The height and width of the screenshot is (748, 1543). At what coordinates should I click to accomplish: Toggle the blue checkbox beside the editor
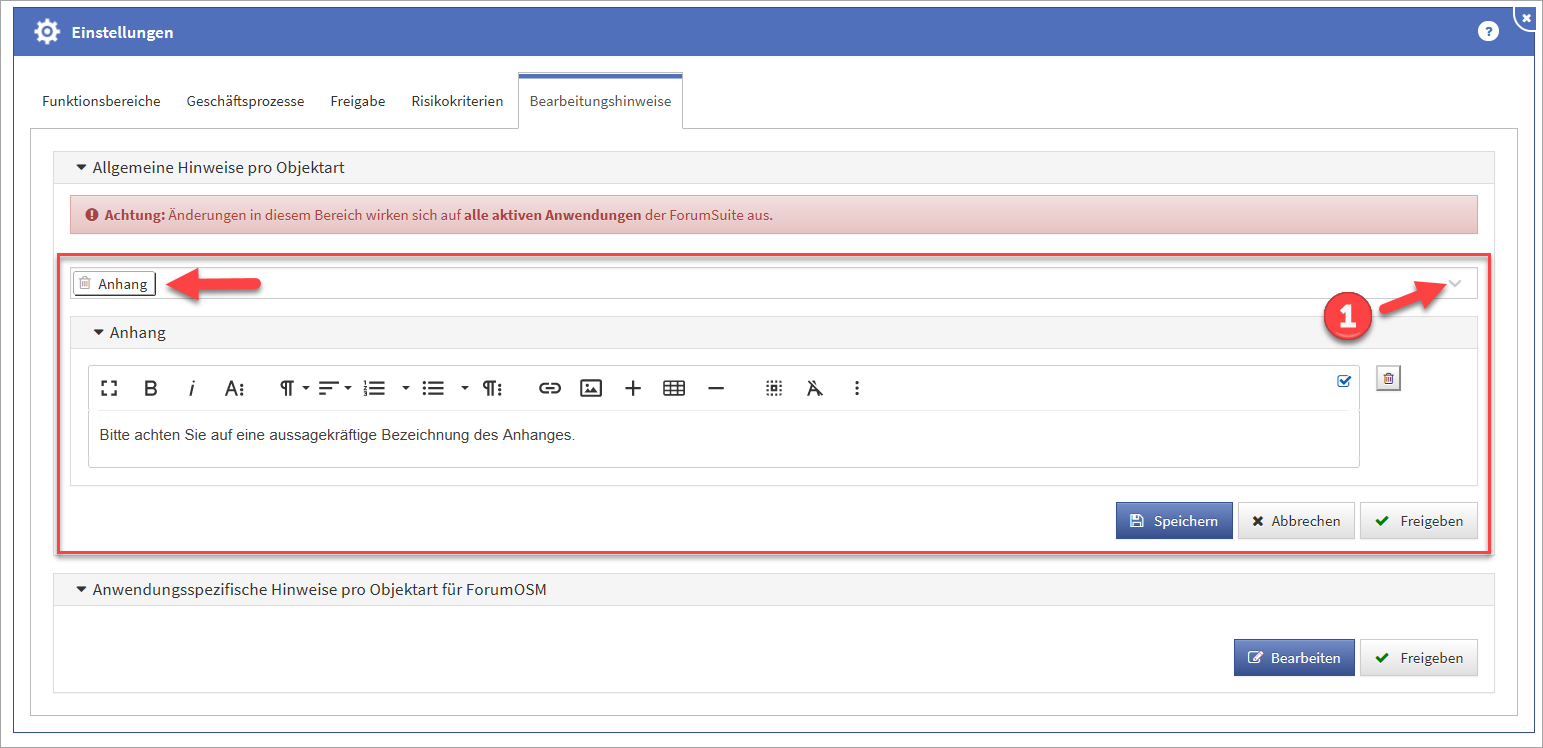pyautogui.click(x=1344, y=380)
